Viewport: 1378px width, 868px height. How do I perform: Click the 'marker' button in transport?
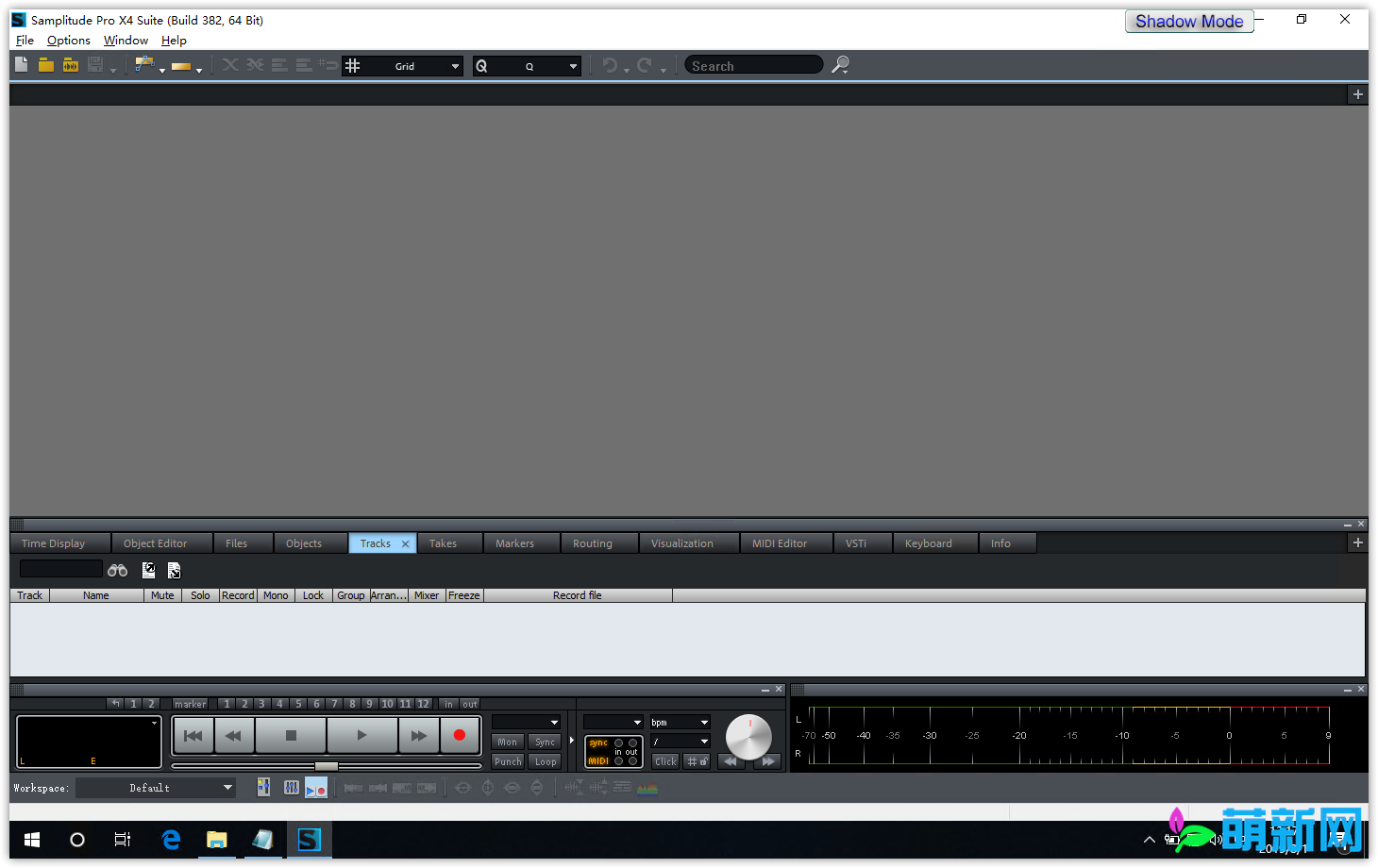click(x=190, y=704)
